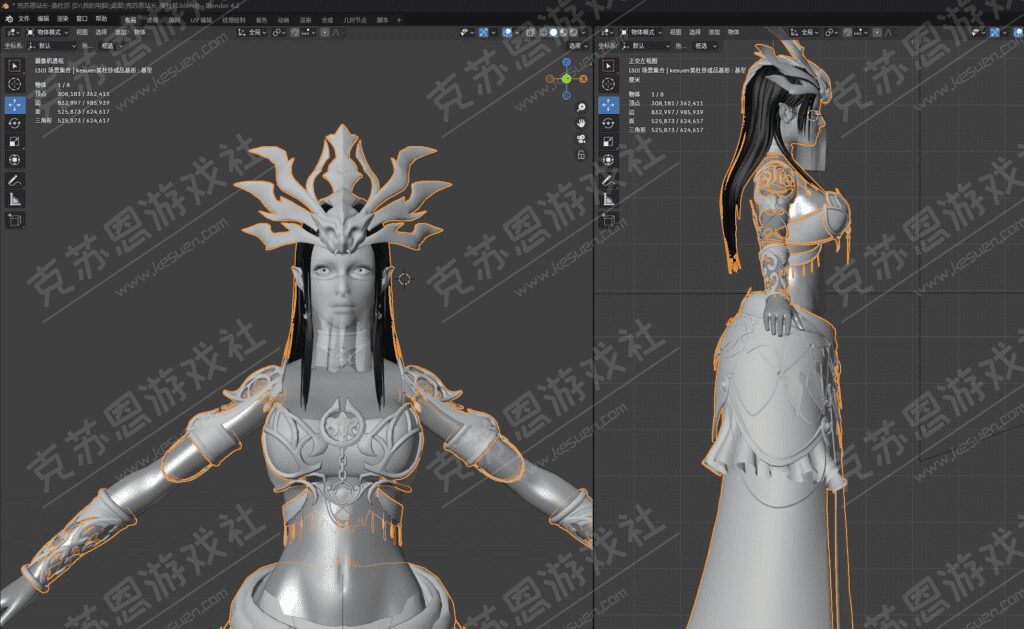1024x629 pixels.
Task: Choose the Measure tool in left viewport
Action: tap(15, 199)
